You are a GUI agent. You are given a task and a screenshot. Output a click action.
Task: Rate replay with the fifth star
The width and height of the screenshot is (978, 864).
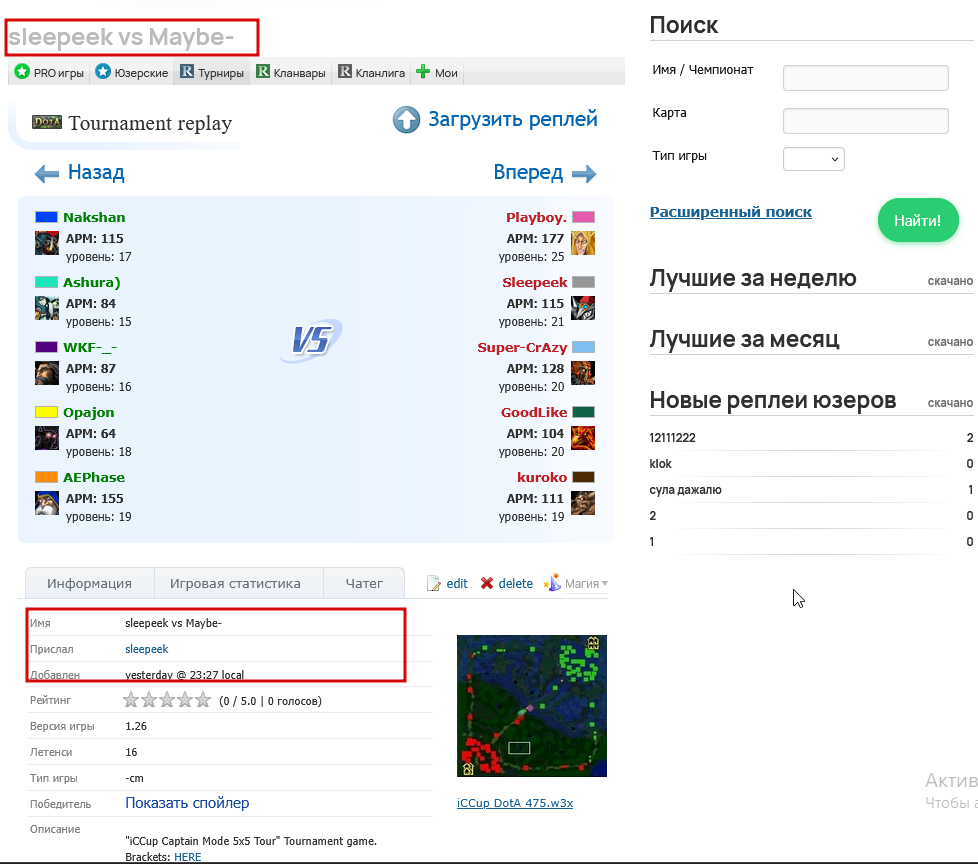203,700
